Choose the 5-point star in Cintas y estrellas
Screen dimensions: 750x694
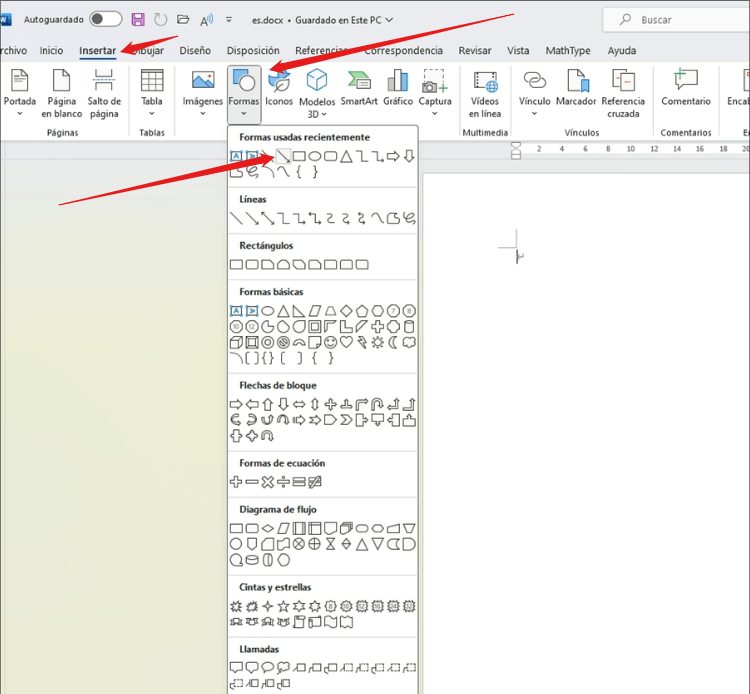(283, 607)
